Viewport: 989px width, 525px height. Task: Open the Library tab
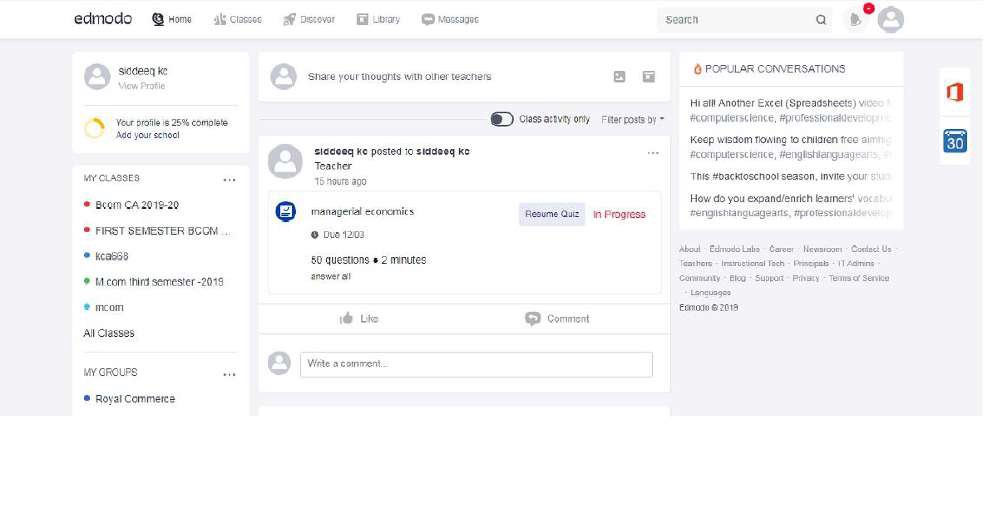pyautogui.click(x=378, y=20)
